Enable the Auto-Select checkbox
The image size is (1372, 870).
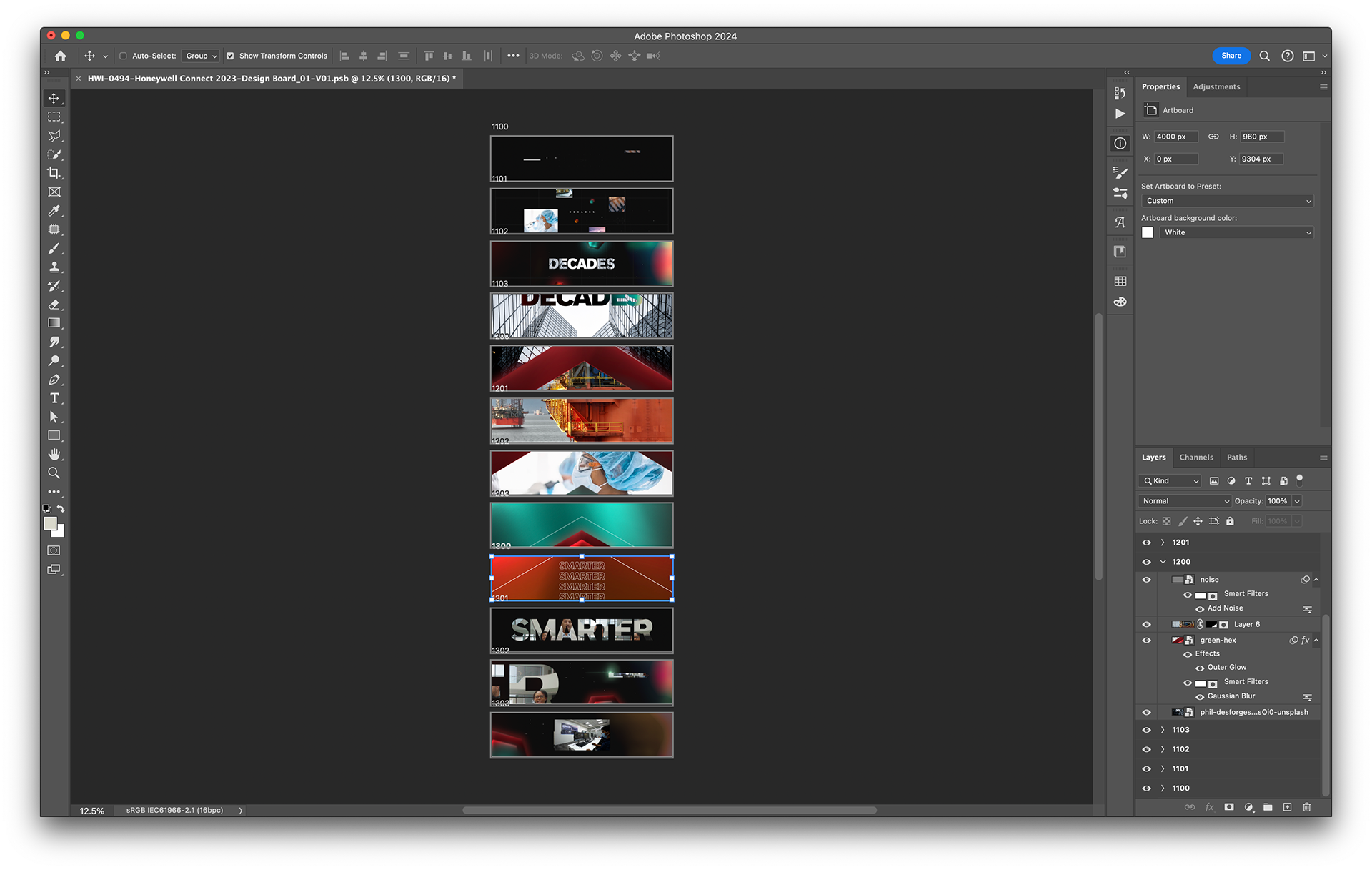[123, 56]
